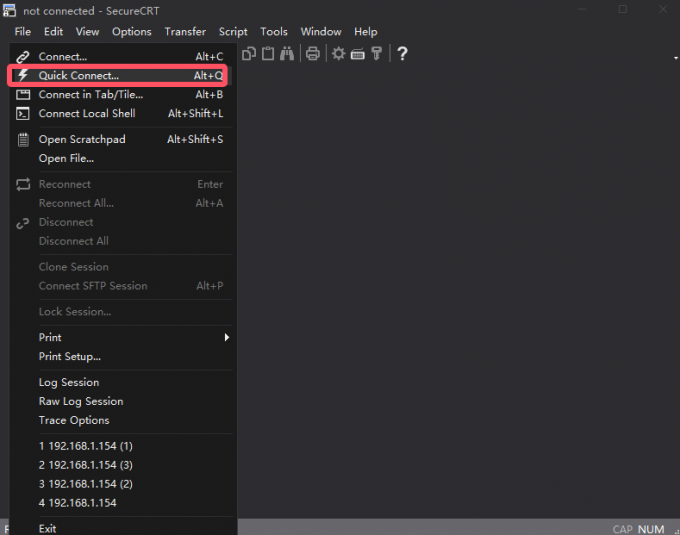Click the Help question mark icon
The image size is (680, 535).
tap(402, 54)
